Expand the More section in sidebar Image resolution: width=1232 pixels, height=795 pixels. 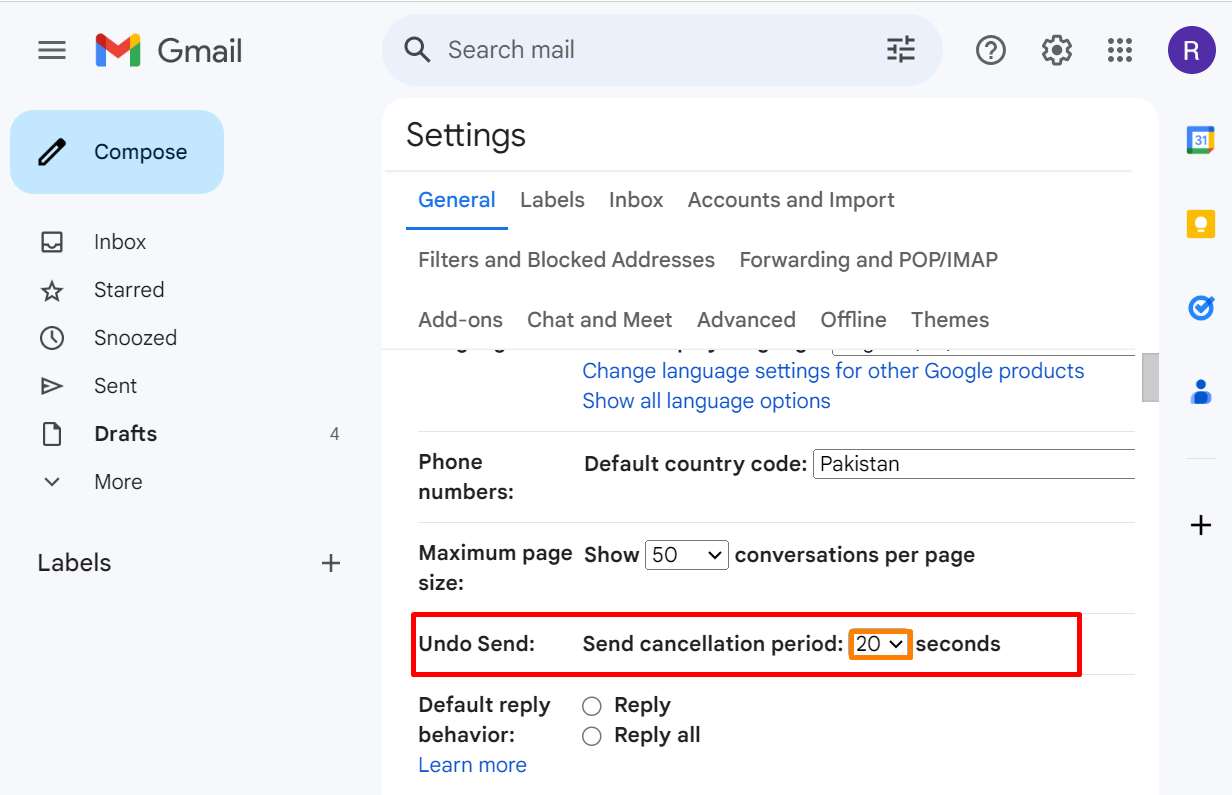[117, 482]
